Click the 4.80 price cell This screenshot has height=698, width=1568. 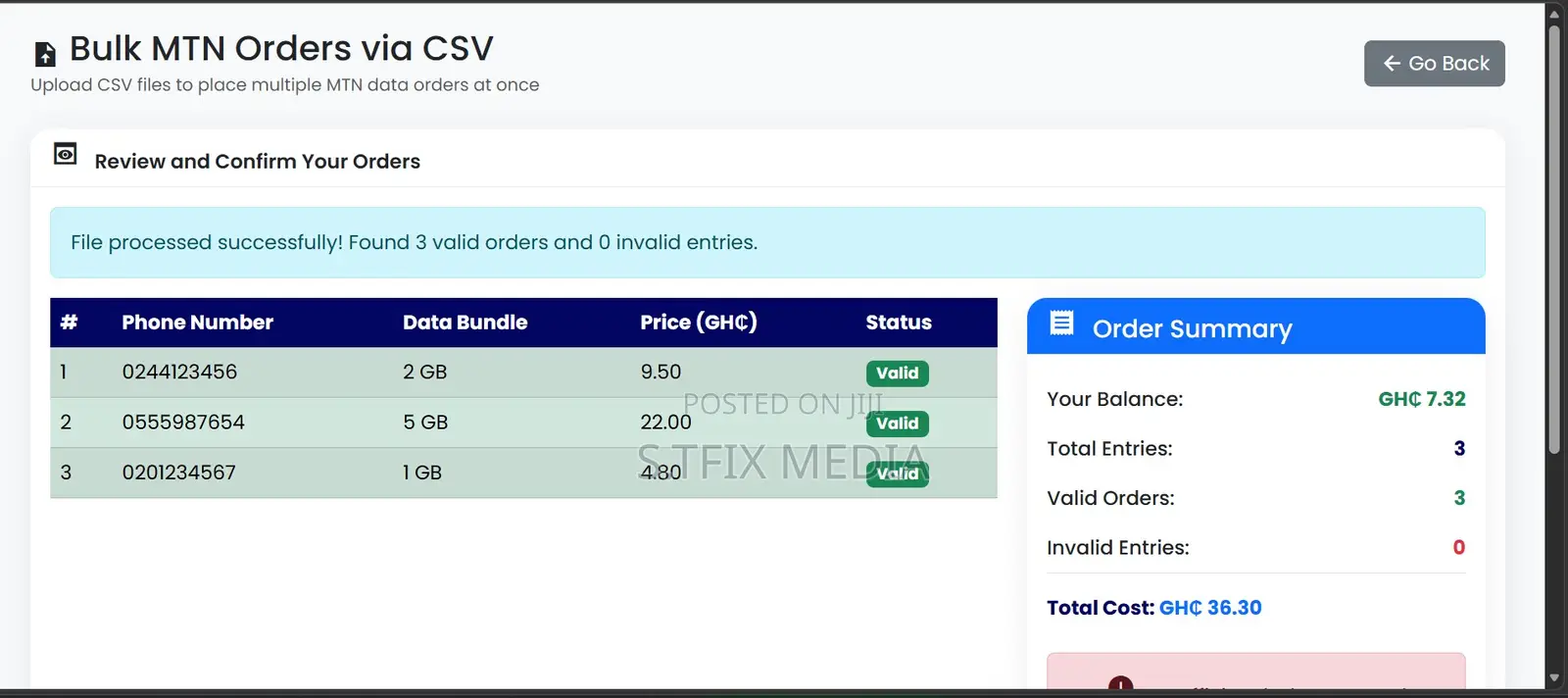(x=661, y=473)
